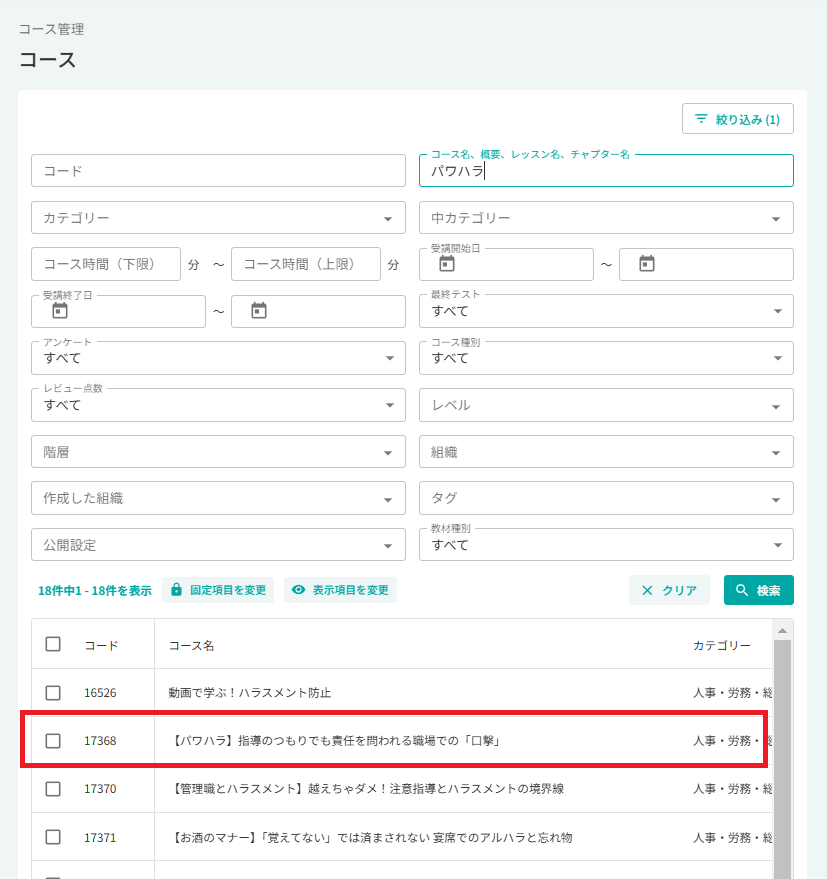Open course 【管理職とハラスメント】 row link
Image resolution: width=827 pixels, height=879 pixels.
point(367,789)
